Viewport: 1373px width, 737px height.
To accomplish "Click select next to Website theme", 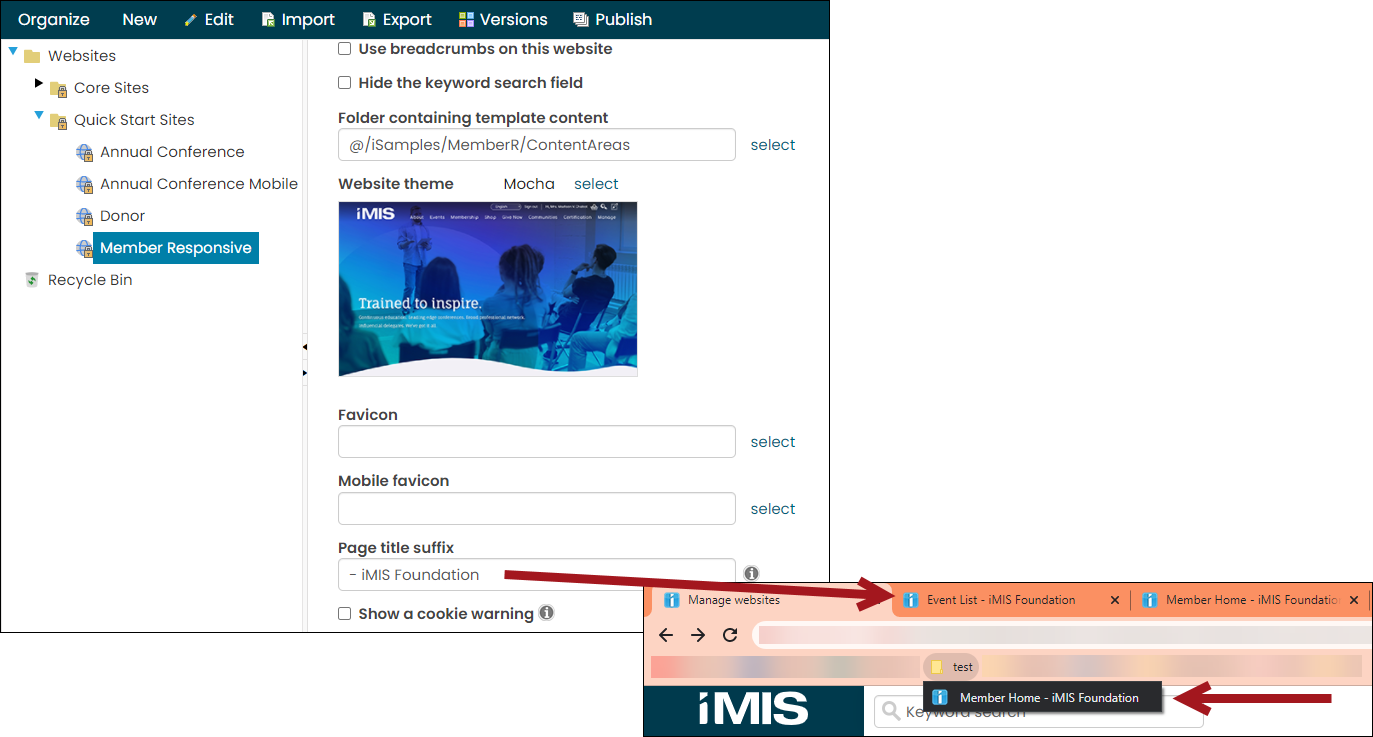I will point(596,184).
